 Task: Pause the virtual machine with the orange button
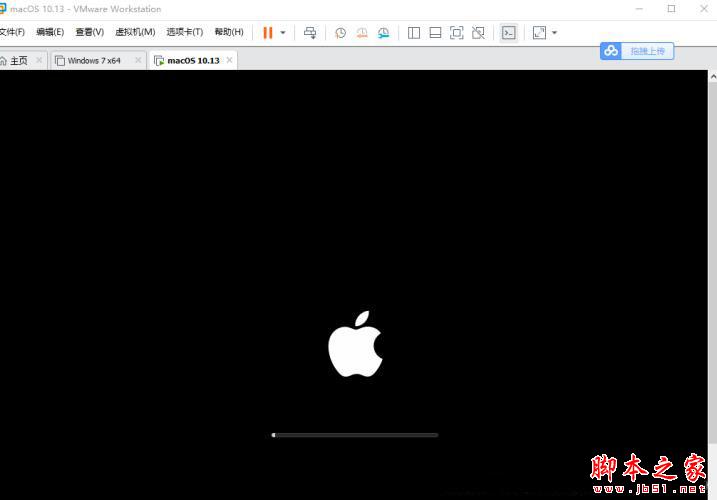[x=268, y=32]
